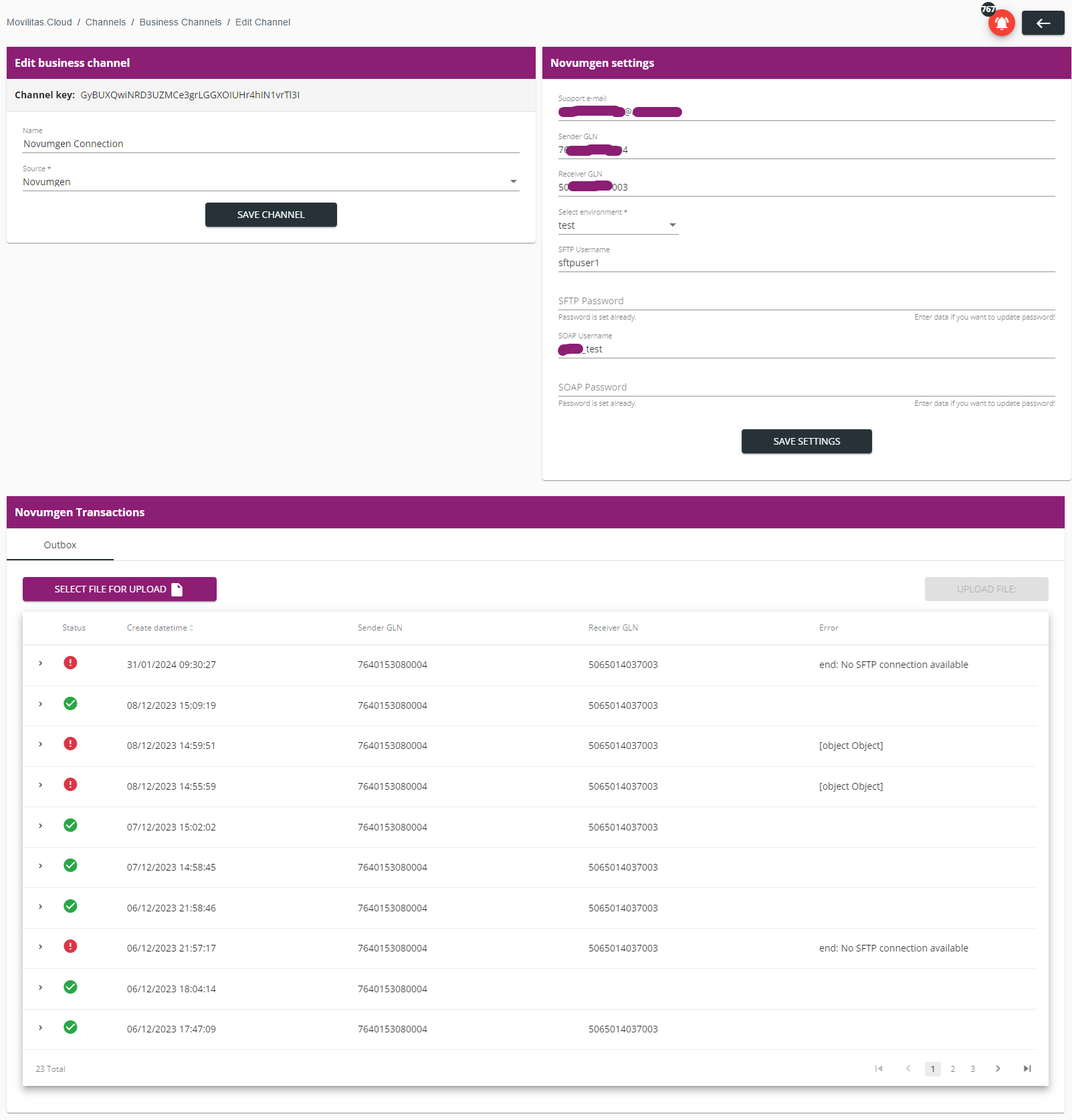This screenshot has width=1072, height=1120.
Task: Click the error text in the 31/01/2024 09:30:27 row
Action: 893,665
